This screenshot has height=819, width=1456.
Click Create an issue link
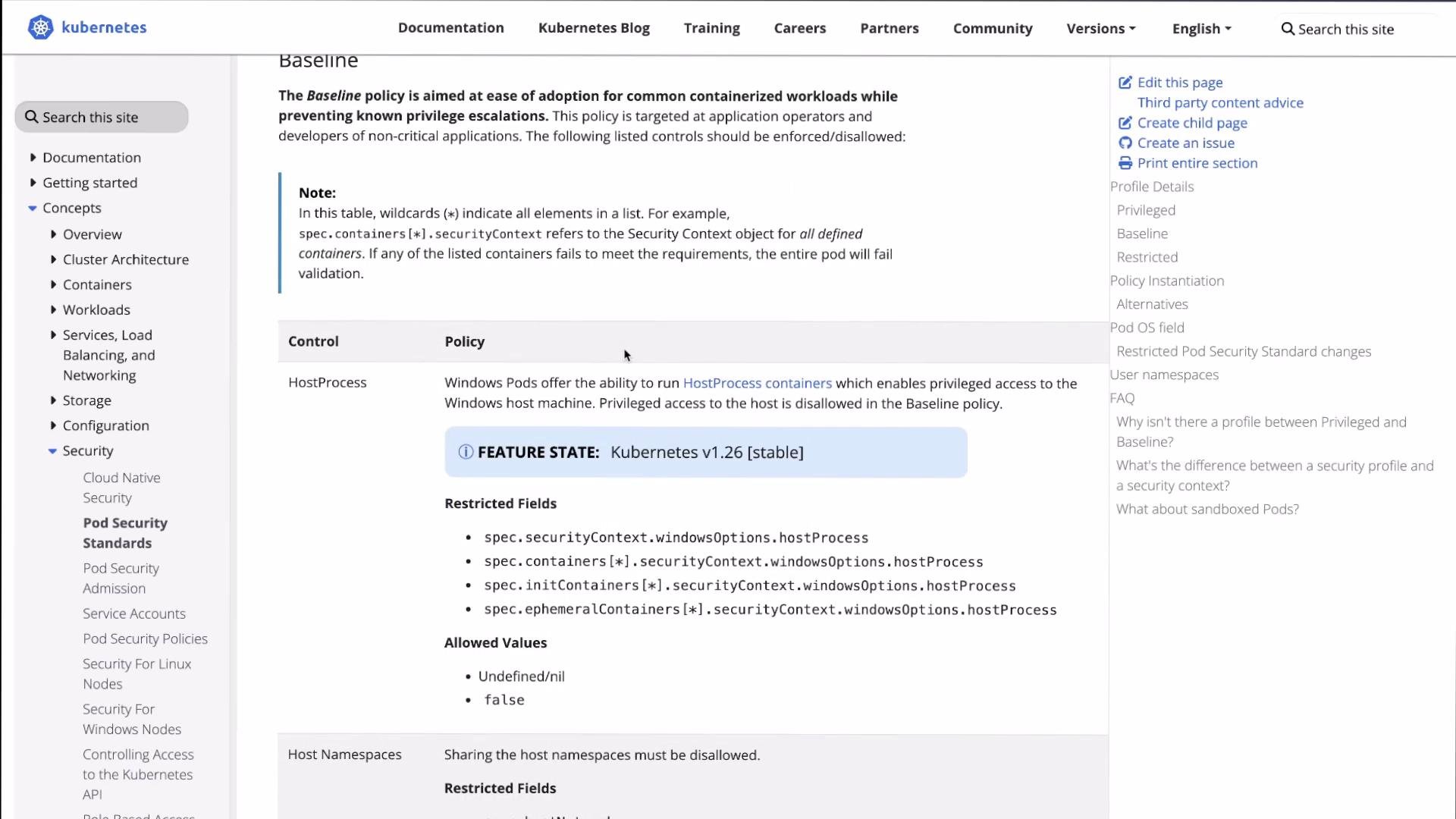pos(1186,143)
